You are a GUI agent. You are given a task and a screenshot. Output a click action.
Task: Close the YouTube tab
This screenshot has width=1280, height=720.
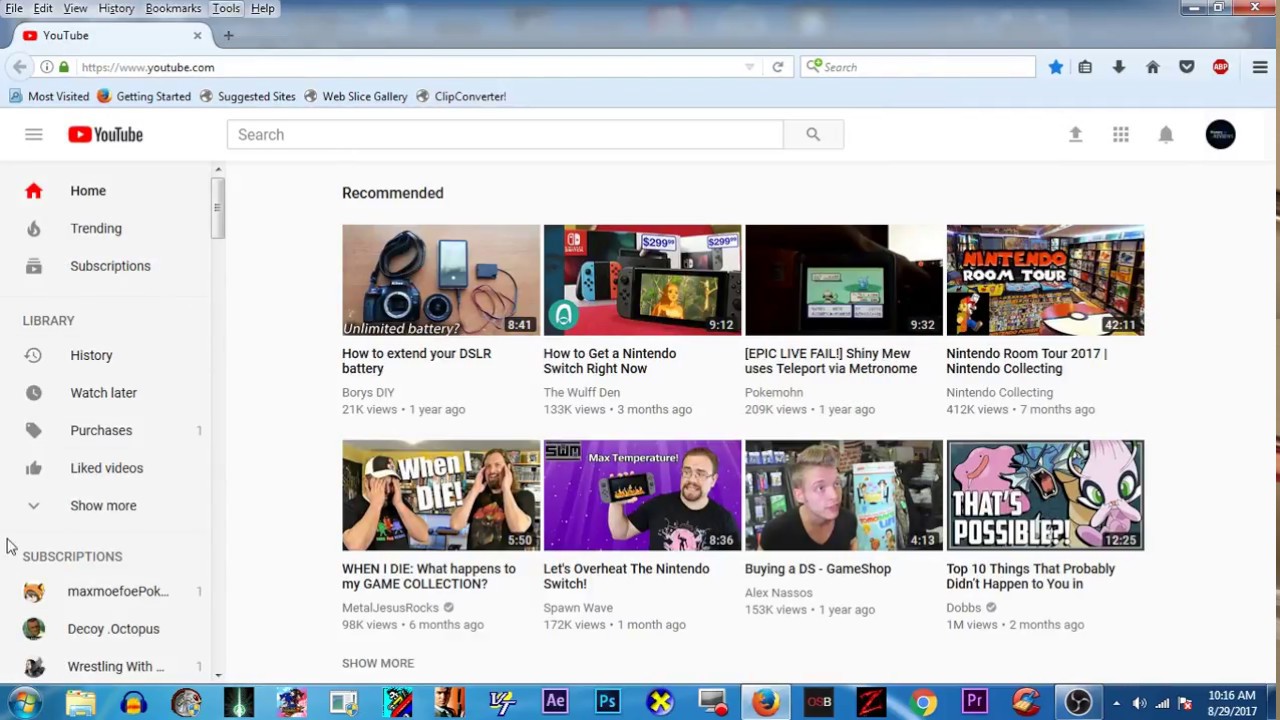[x=197, y=35]
